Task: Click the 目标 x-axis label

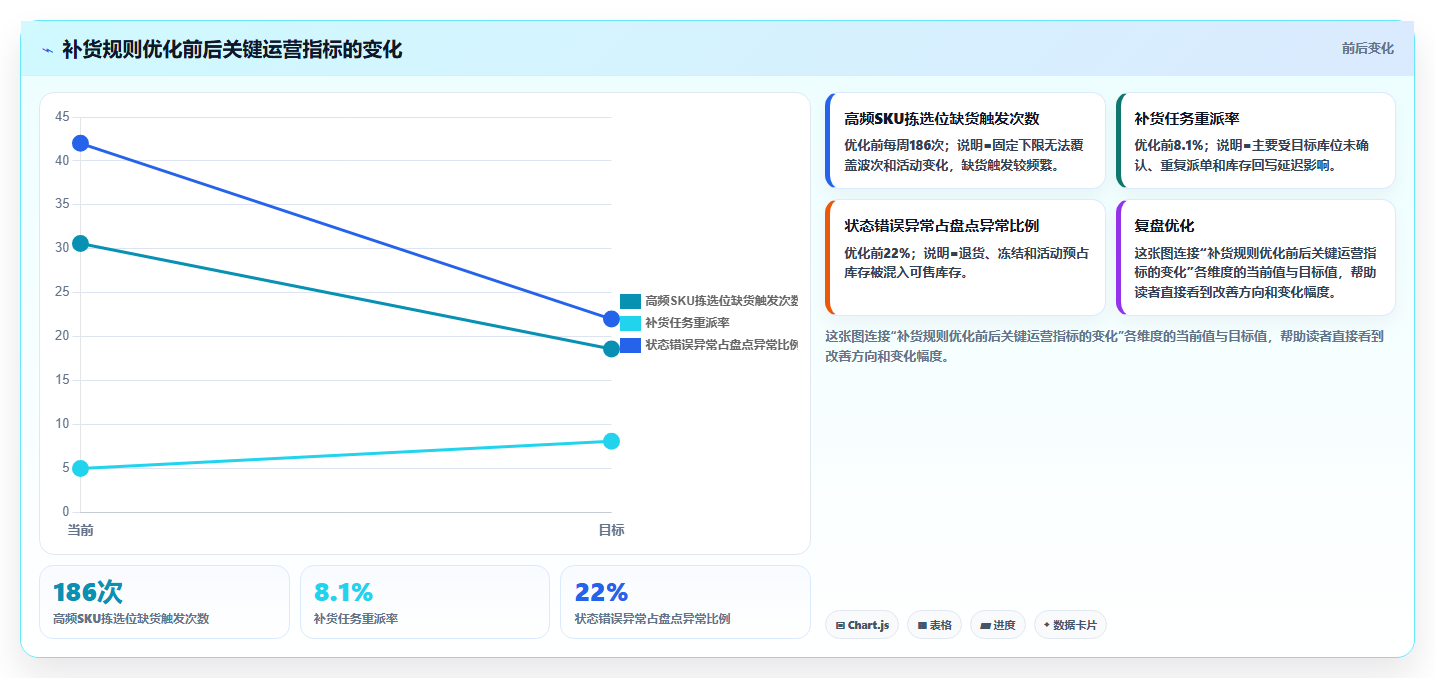Action: (x=612, y=530)
